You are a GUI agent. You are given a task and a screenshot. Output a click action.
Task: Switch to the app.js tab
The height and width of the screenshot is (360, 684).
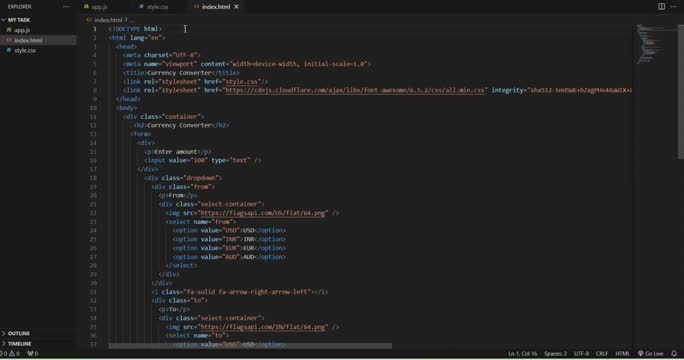point(96,7)
